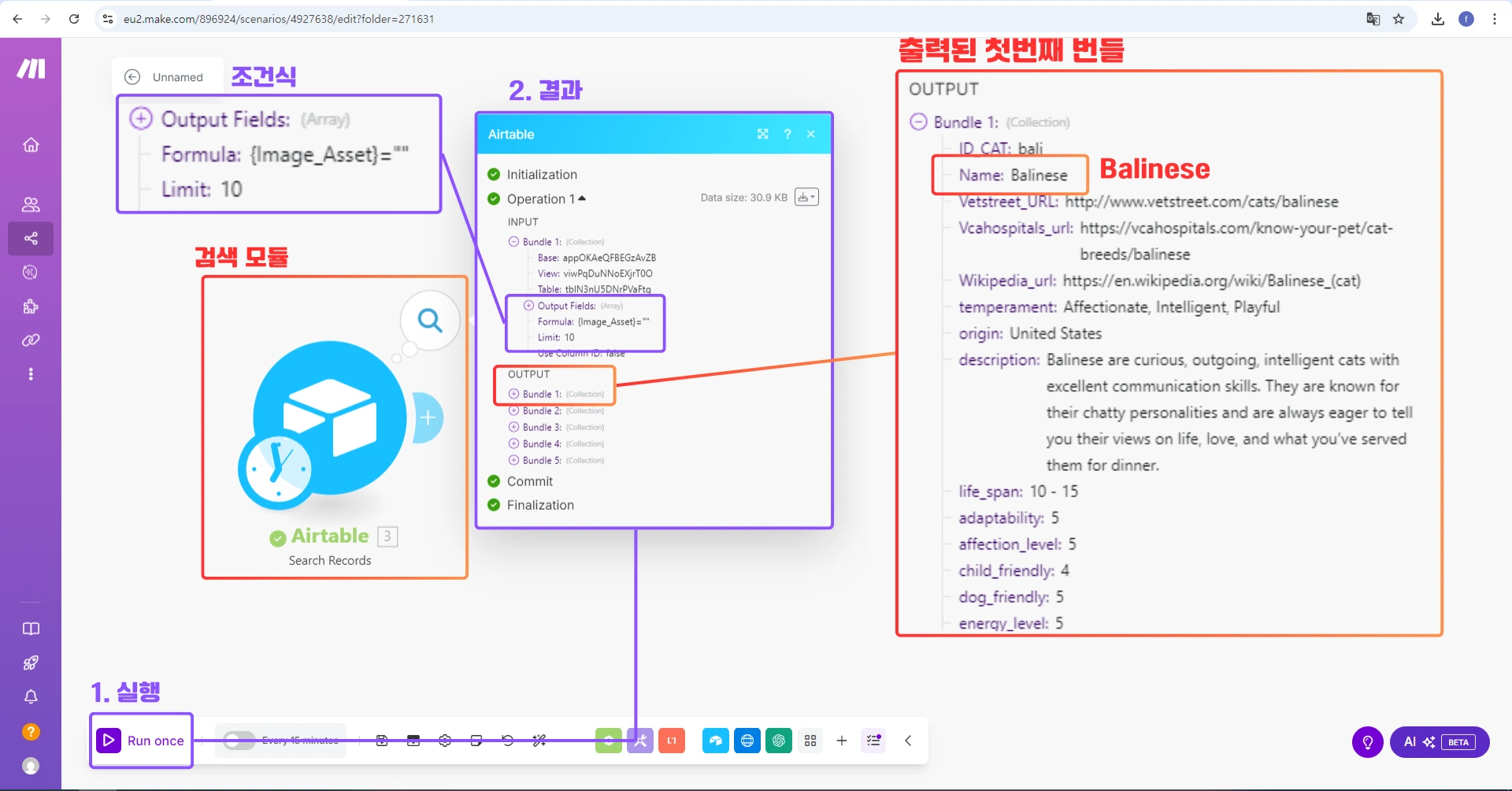
Task: Click the auto-align magic wand icon
Action: (x=539, y=741)
